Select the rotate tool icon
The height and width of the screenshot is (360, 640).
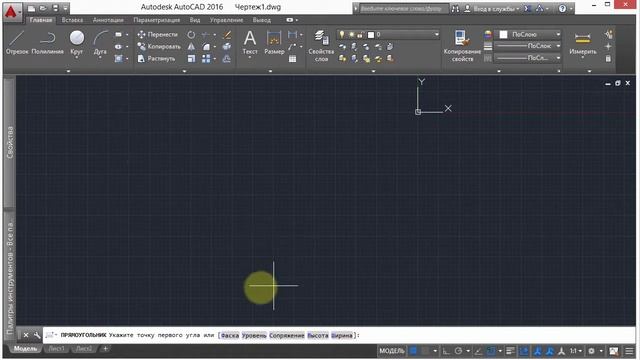[x=191, y=35]
